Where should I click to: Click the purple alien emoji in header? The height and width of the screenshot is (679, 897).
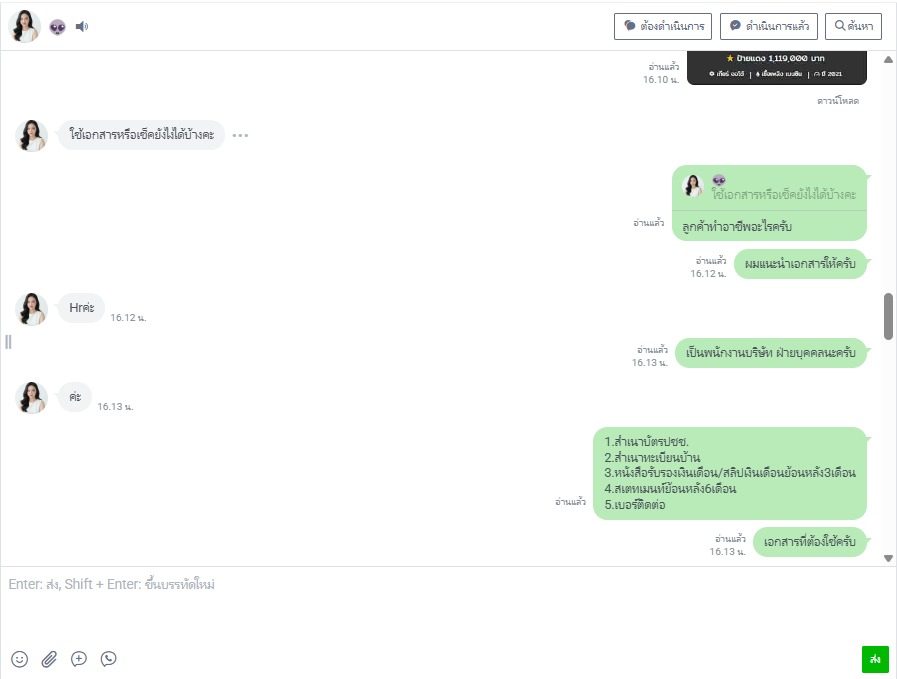click(x=57, y=27)
